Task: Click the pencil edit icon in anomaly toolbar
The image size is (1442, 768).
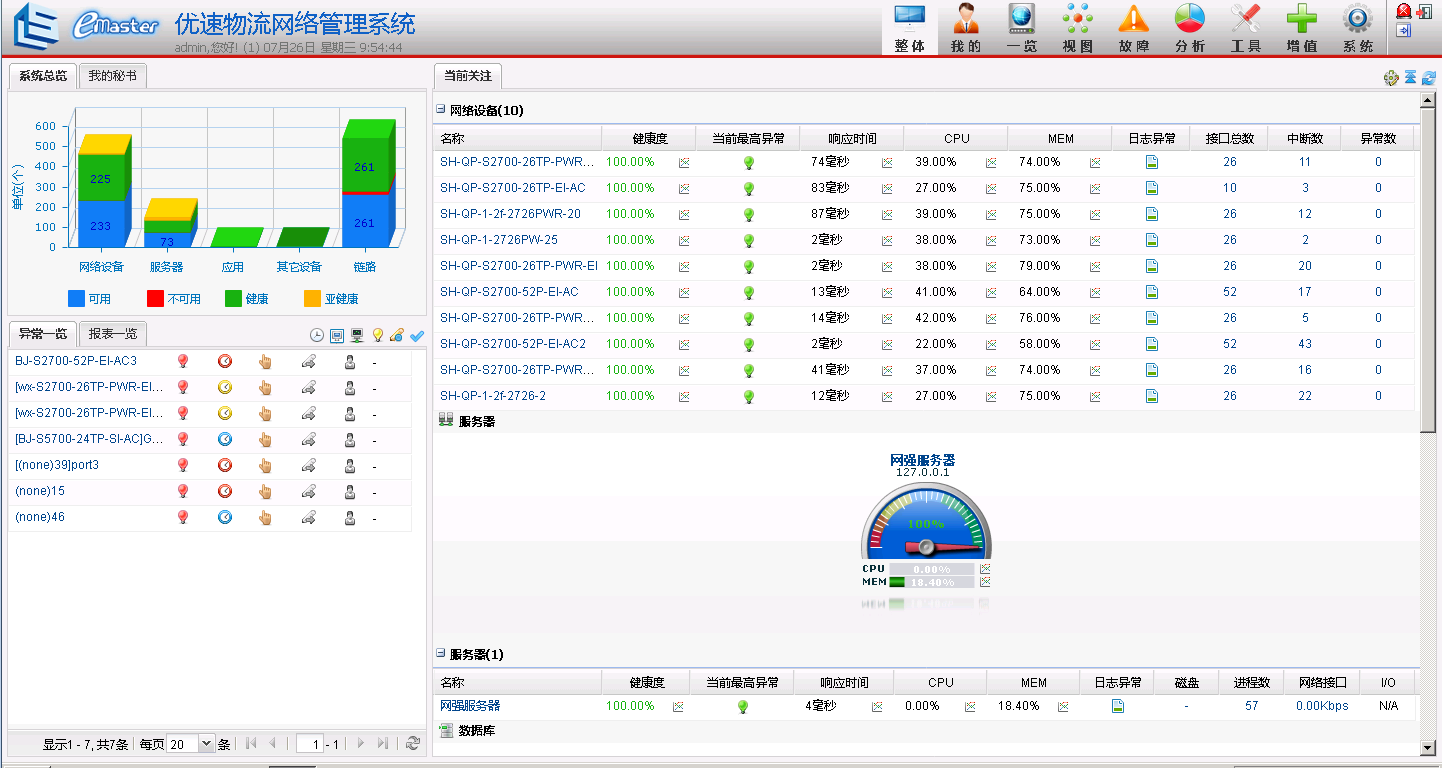Action: click(x=397, y=336)
